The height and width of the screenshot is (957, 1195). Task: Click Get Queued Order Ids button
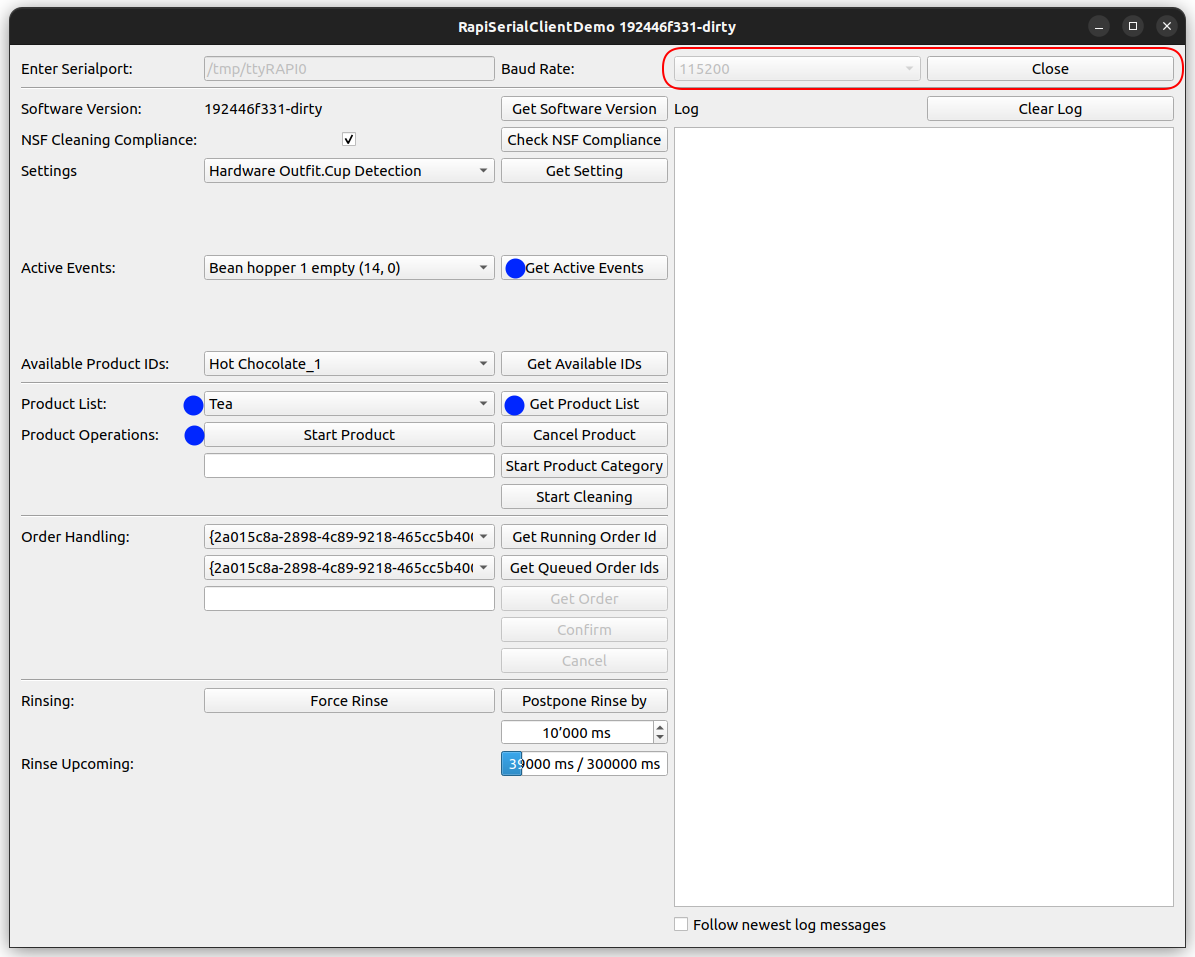(584, 568)
